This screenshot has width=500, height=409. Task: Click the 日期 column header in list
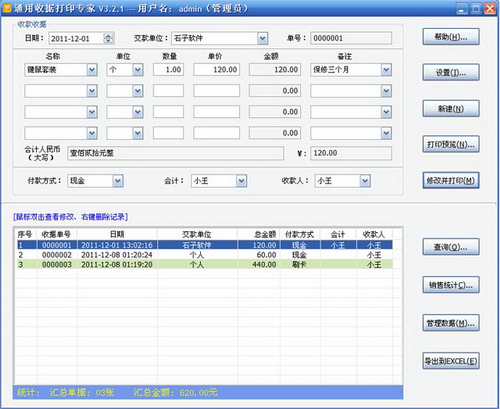(117, 234)
